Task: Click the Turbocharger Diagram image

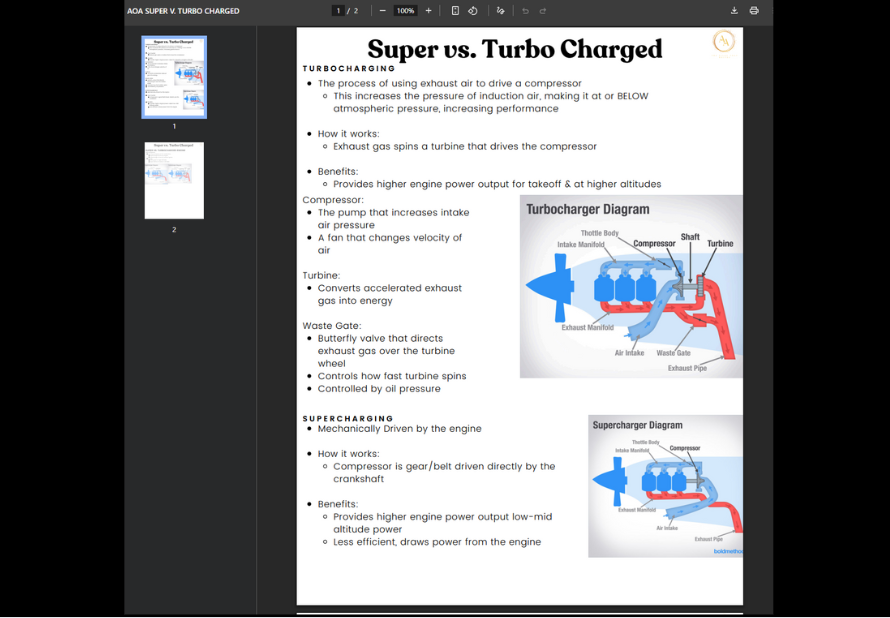Action: coord(631,287)
